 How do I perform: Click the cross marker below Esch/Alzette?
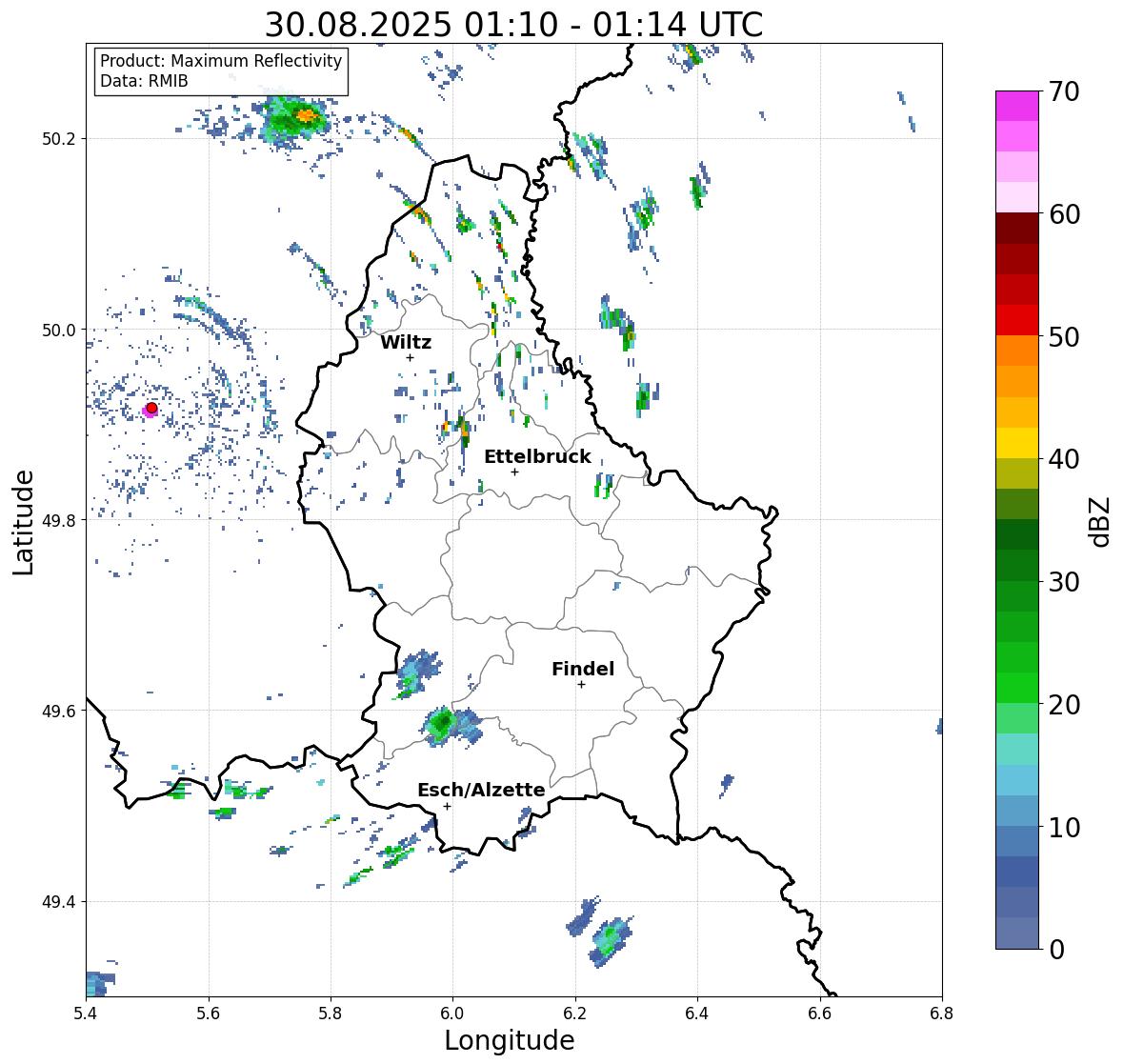pos(447,806)
